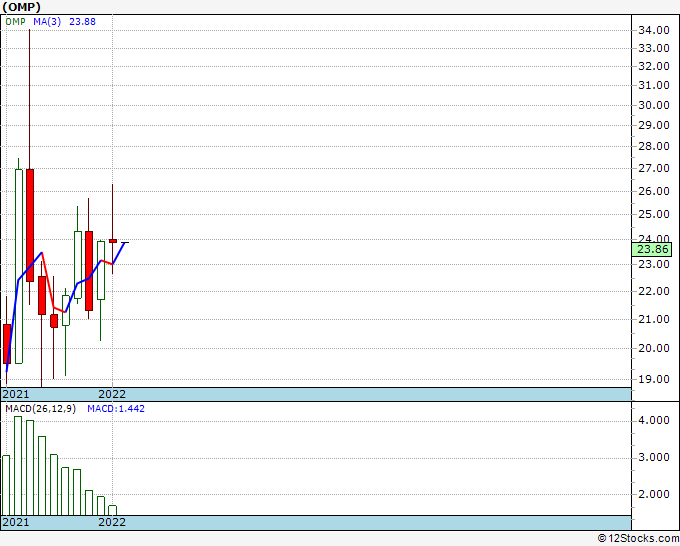Click the 2022 label on price chart axis

point(112,394)
